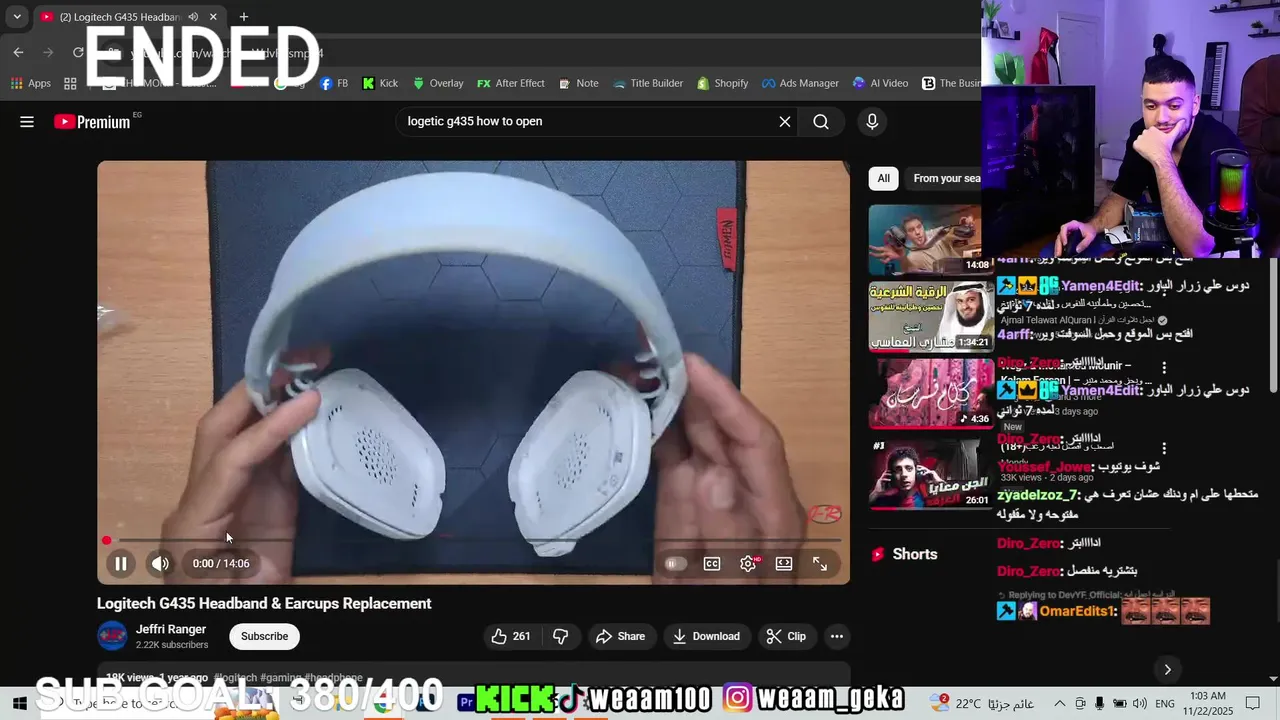Open the FB bookmark

click(x=334, y=84)
